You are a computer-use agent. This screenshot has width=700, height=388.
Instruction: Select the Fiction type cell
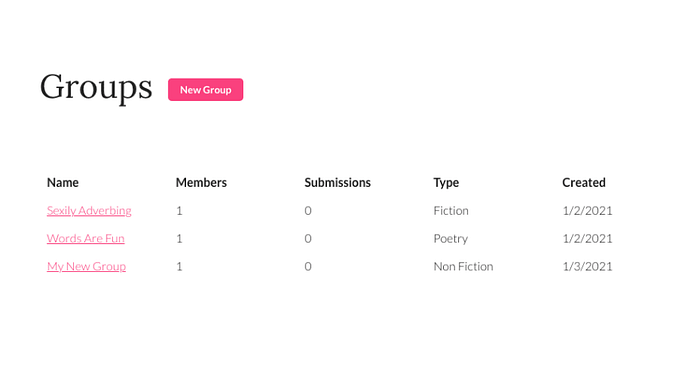click(x=451, y=211)
